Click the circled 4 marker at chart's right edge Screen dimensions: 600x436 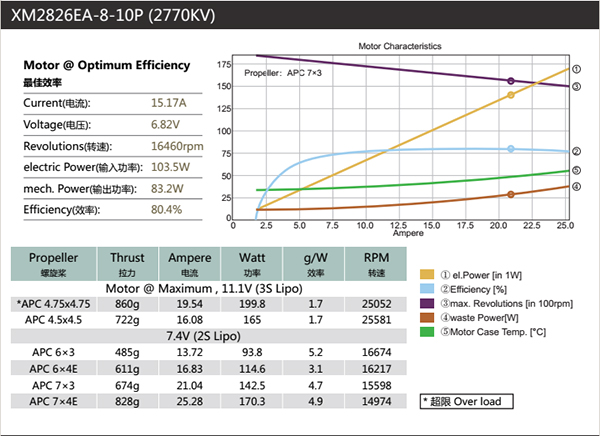click(x=577, y=186)
